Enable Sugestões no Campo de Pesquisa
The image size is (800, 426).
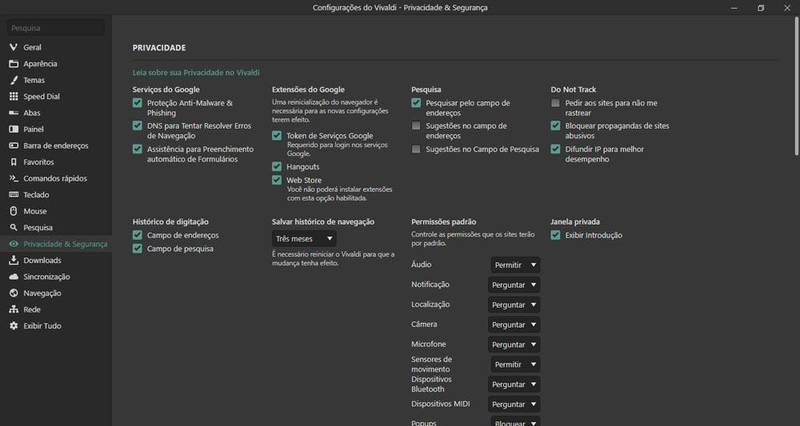click(416, 149)
